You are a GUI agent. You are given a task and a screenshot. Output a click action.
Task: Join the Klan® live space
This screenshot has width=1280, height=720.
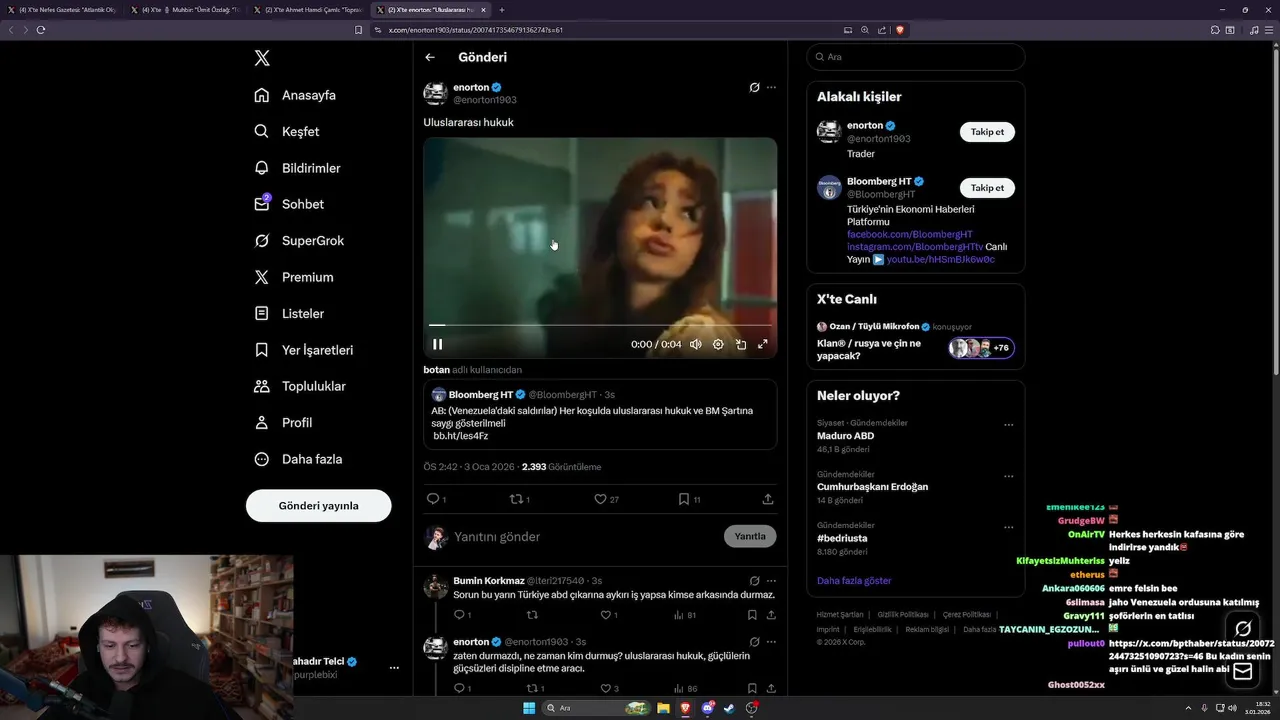915,341
